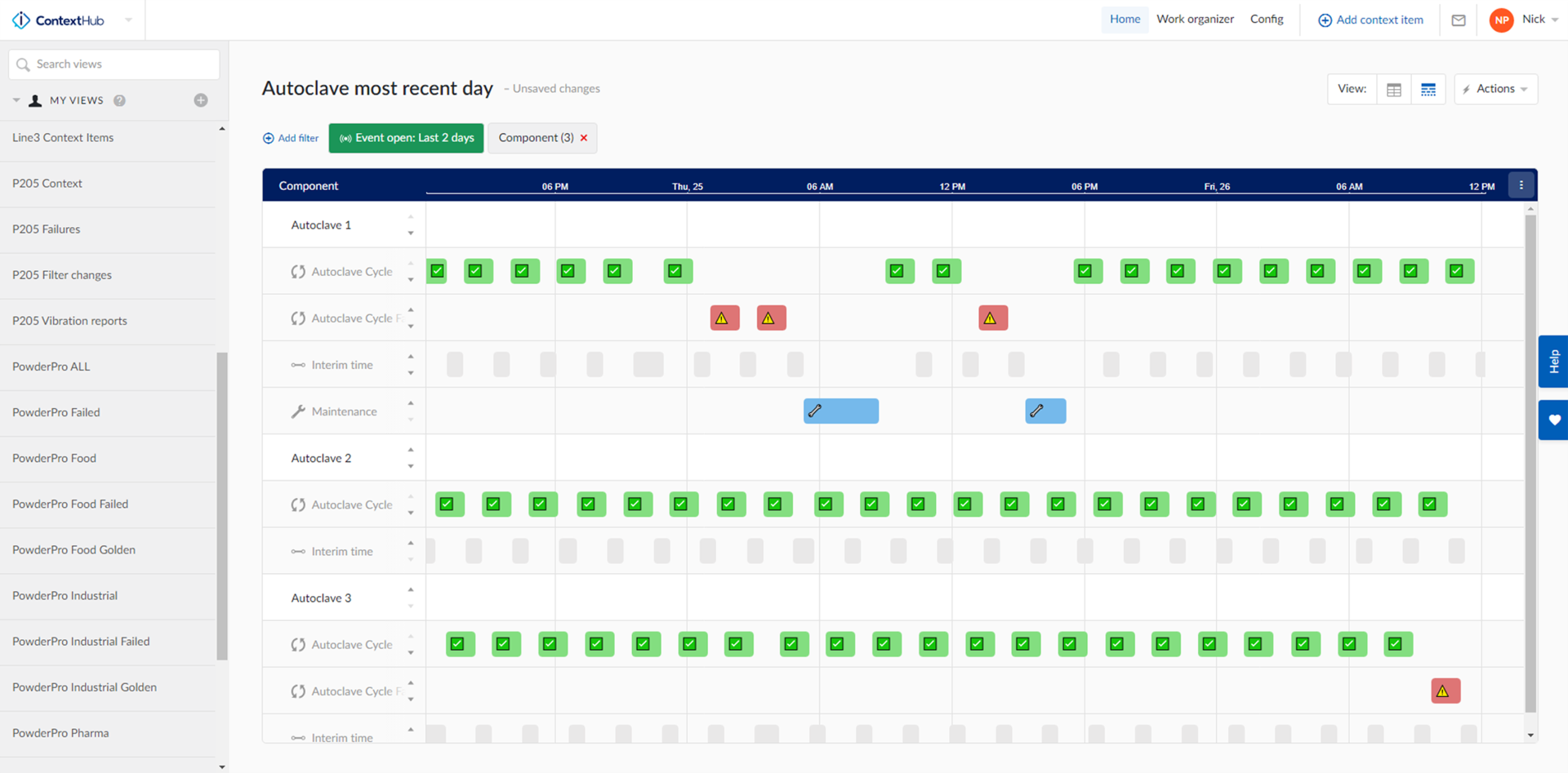Switch to the timeline view layout
The height and width of the screenshot is (773, 1568).
pos(1428,89)
